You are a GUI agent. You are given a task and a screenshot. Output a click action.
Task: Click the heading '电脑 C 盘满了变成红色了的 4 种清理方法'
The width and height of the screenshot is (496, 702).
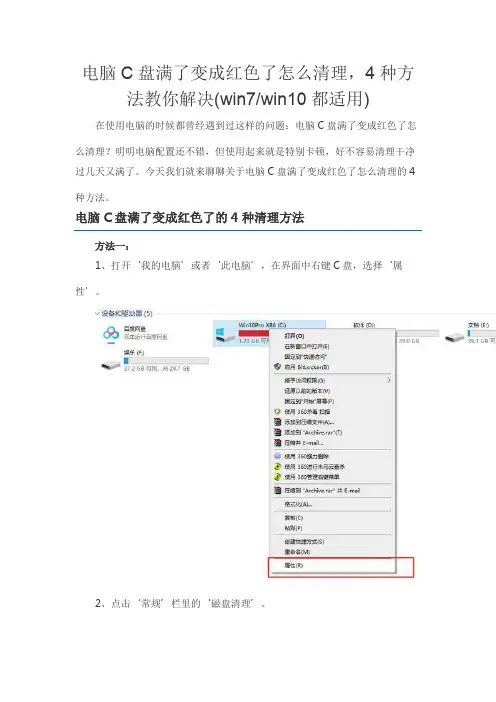(190, 218)
